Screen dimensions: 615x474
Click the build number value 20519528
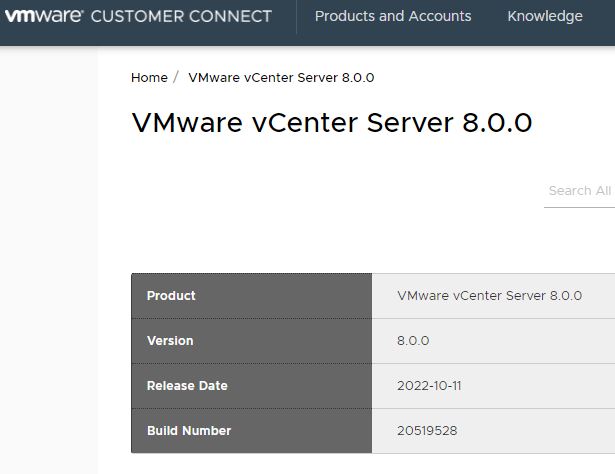(427, 431)
